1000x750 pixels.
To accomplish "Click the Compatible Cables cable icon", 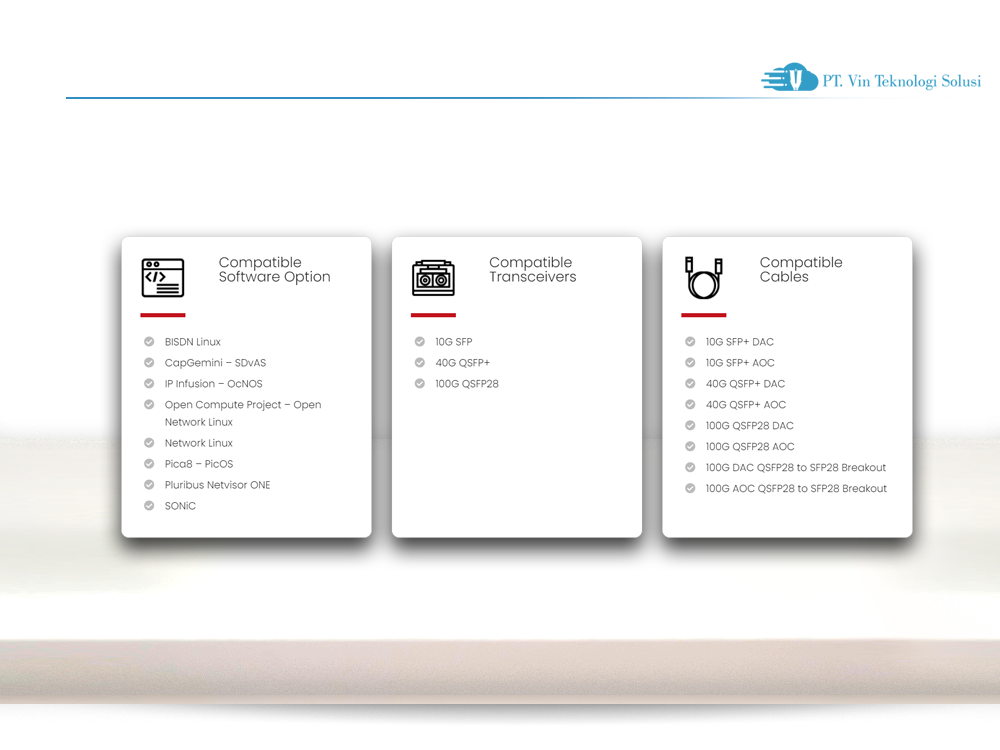I will click(703, 277).
